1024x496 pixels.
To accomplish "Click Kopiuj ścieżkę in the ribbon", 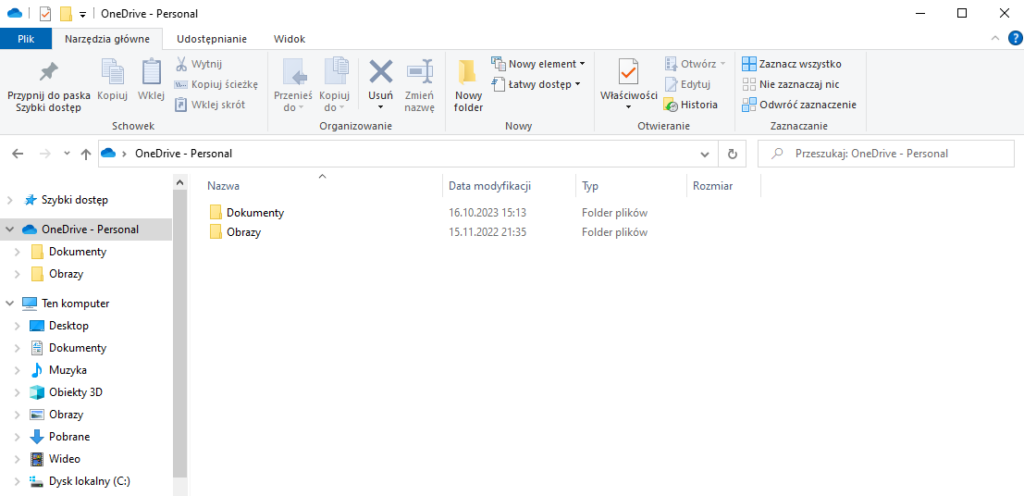I will [216, 84].
